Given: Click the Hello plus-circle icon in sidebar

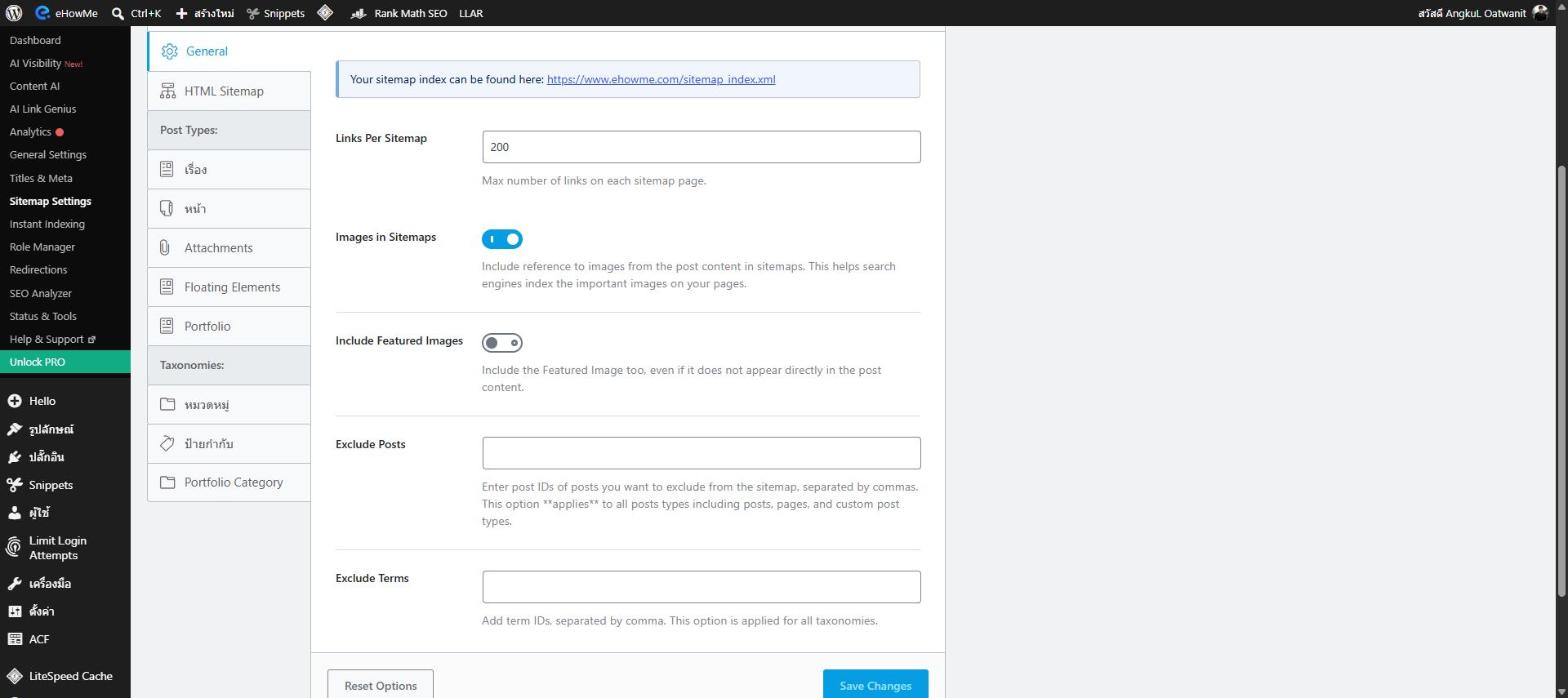Looking at the screenshot, I should tap(14, 401).
